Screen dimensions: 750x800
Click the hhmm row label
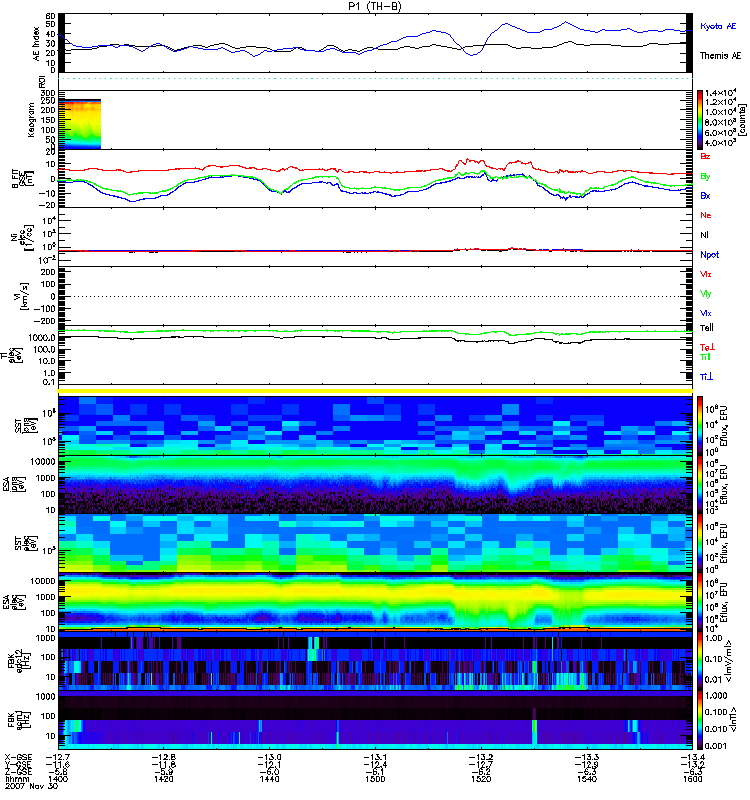pos(15,779)
